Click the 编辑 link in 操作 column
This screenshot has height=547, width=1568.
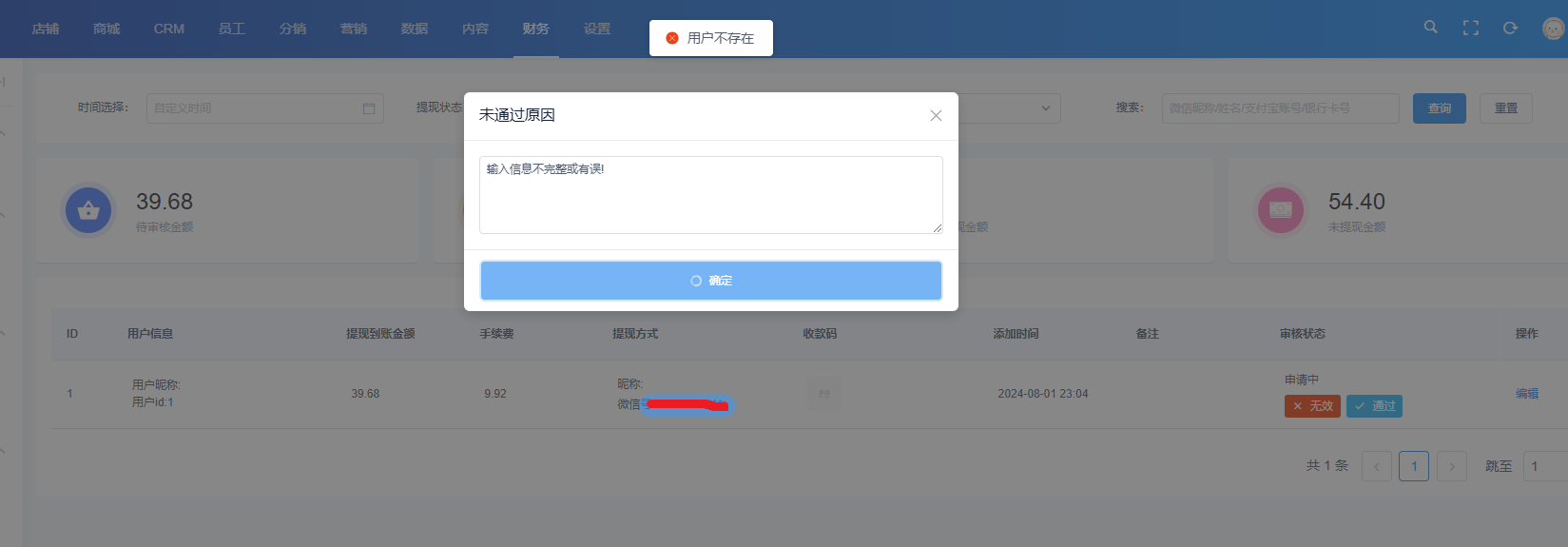1526,394
